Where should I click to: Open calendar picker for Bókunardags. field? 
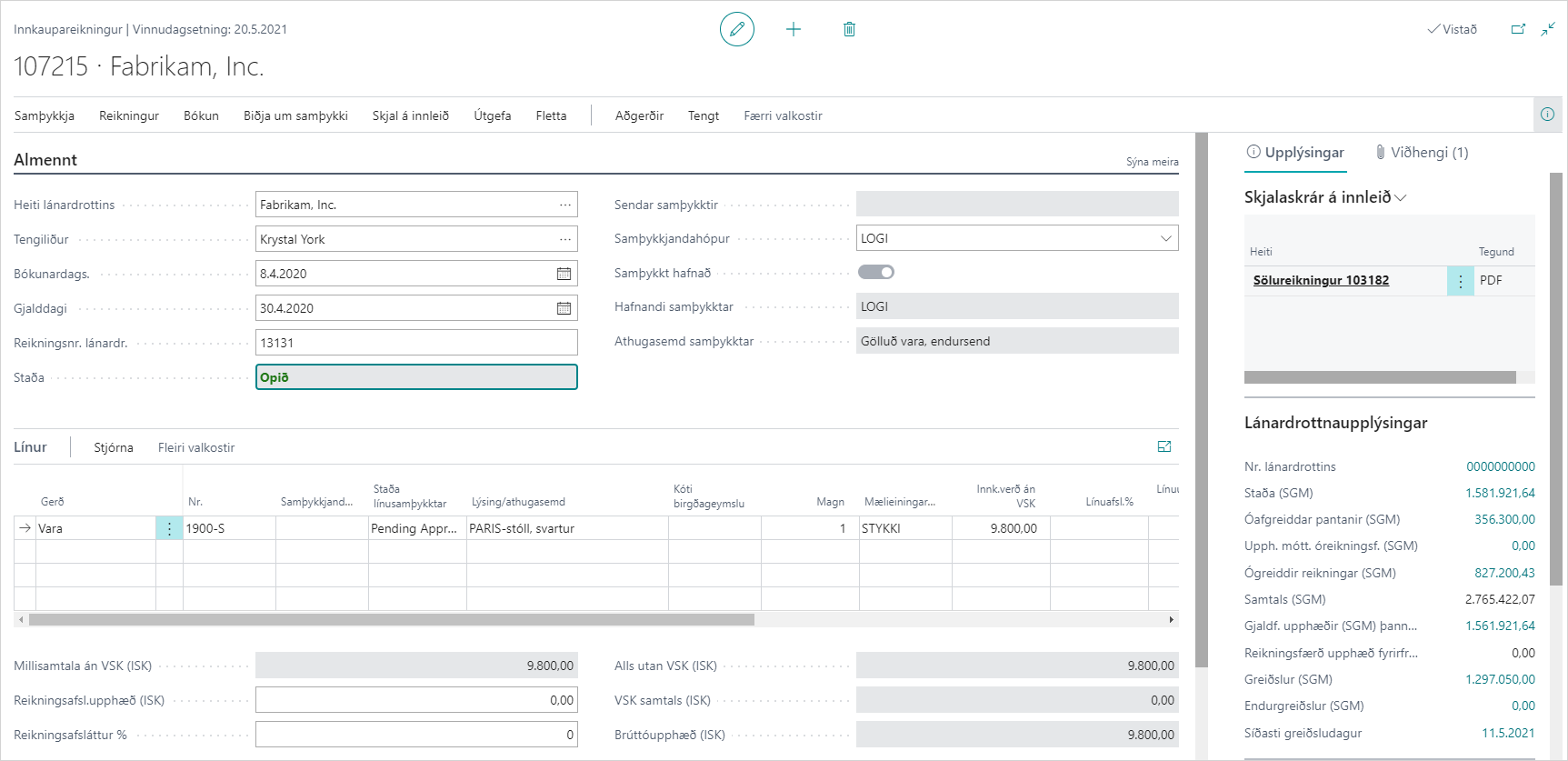(564, 274)
